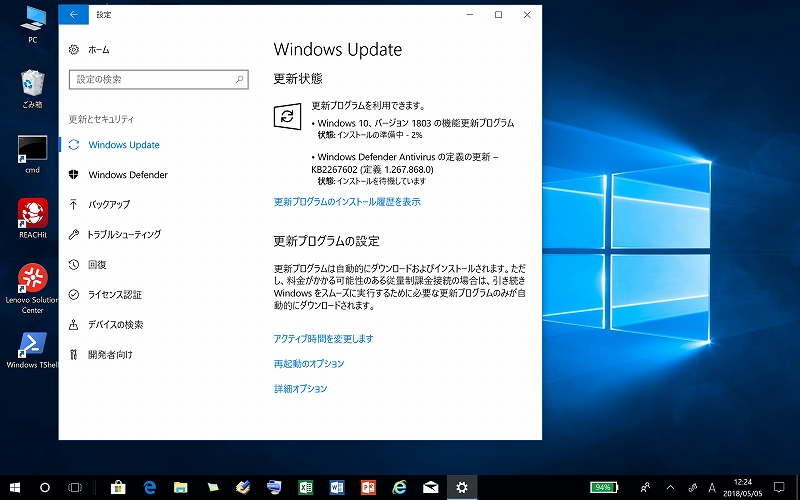Screen dimensions: 800x500
Task: Open the 詳細オプション link
Action: (x=300, y=389)
